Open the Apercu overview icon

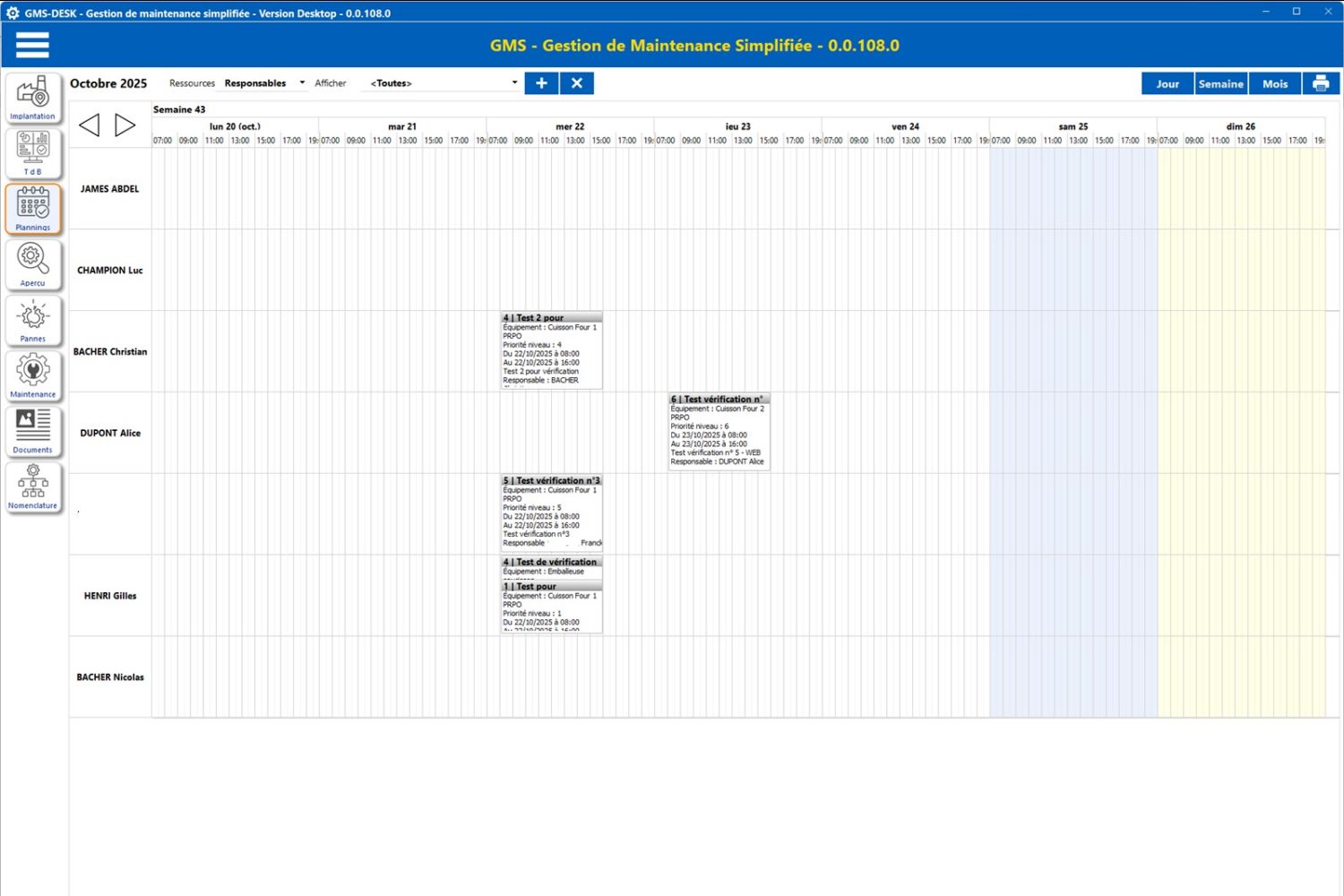point(33,264)
